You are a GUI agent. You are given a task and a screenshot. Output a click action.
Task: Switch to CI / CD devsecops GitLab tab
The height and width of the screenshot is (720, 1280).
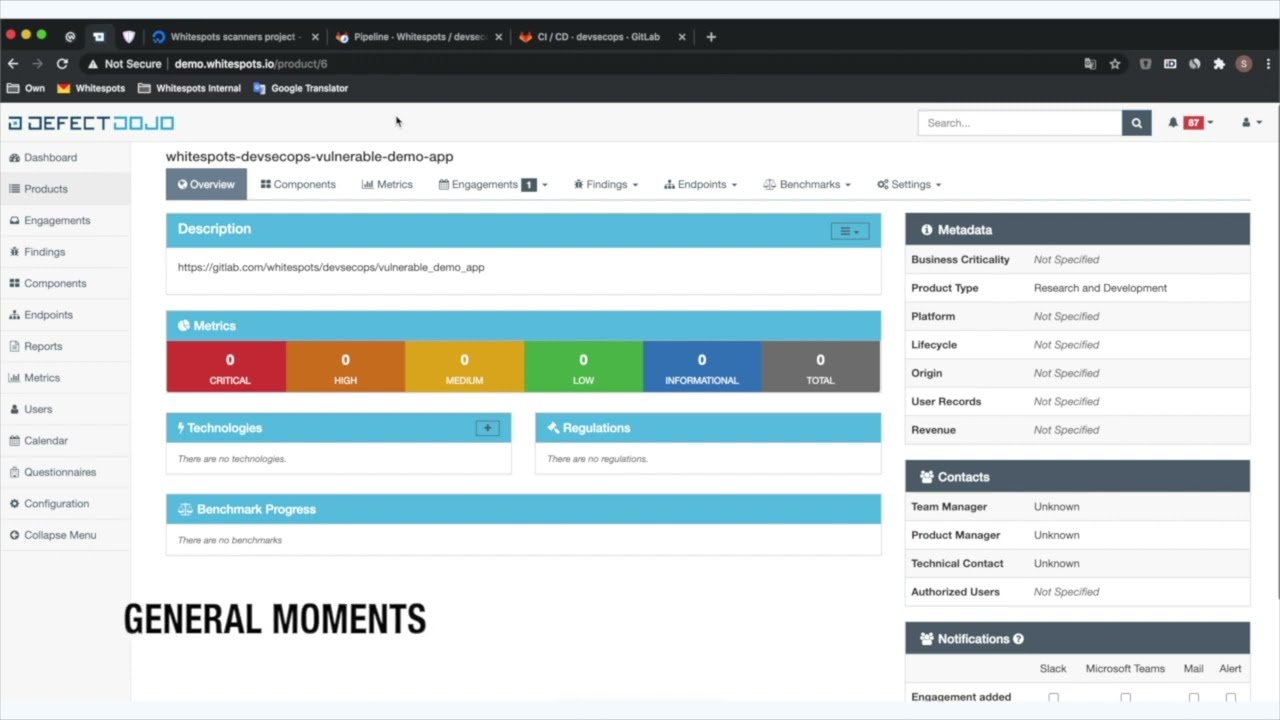(598, 37)
